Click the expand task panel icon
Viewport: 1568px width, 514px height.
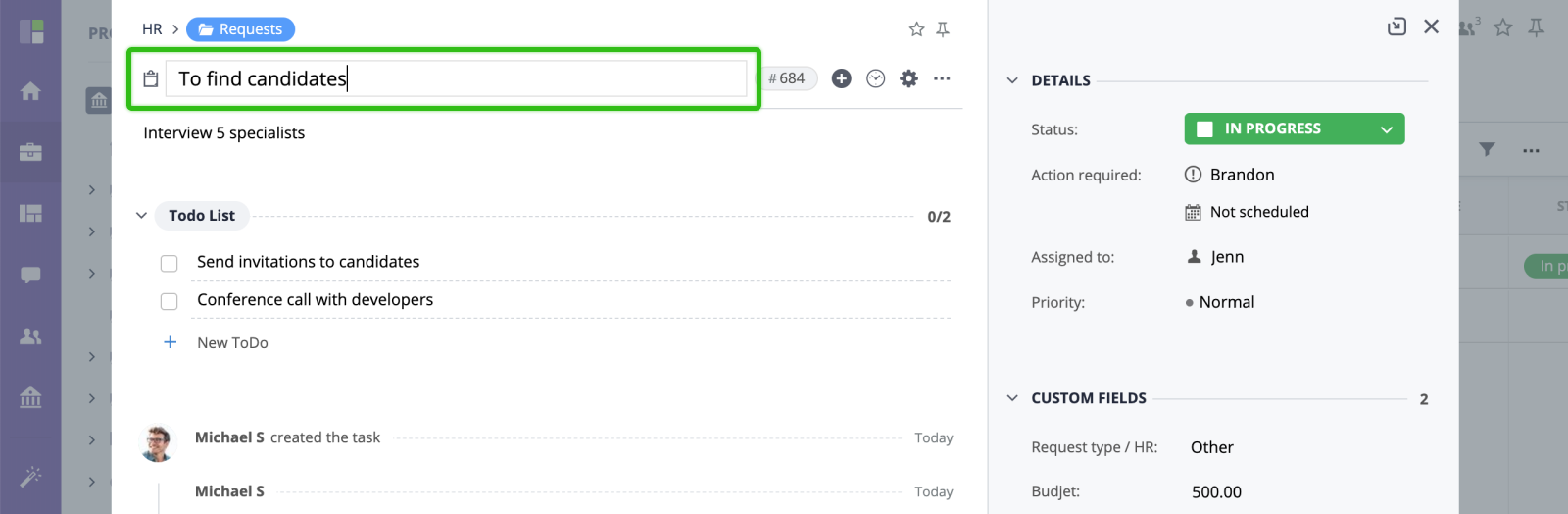pos(1397,26)
